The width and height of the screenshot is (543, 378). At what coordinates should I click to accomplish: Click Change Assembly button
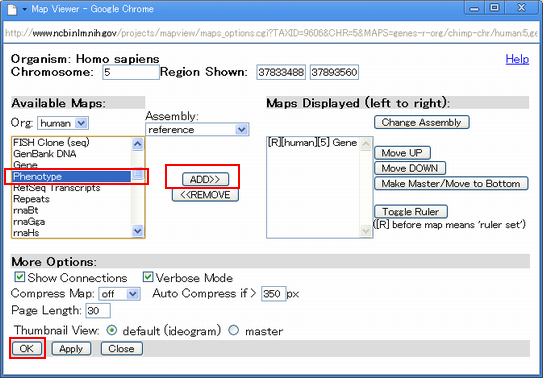421,123
